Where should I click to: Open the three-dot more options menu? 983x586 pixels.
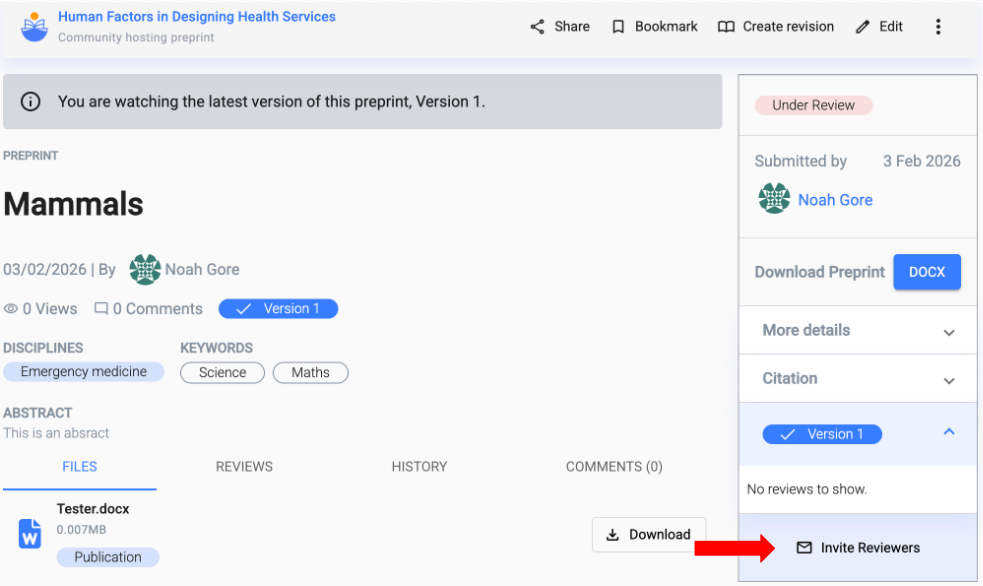(x=938, y=27)
